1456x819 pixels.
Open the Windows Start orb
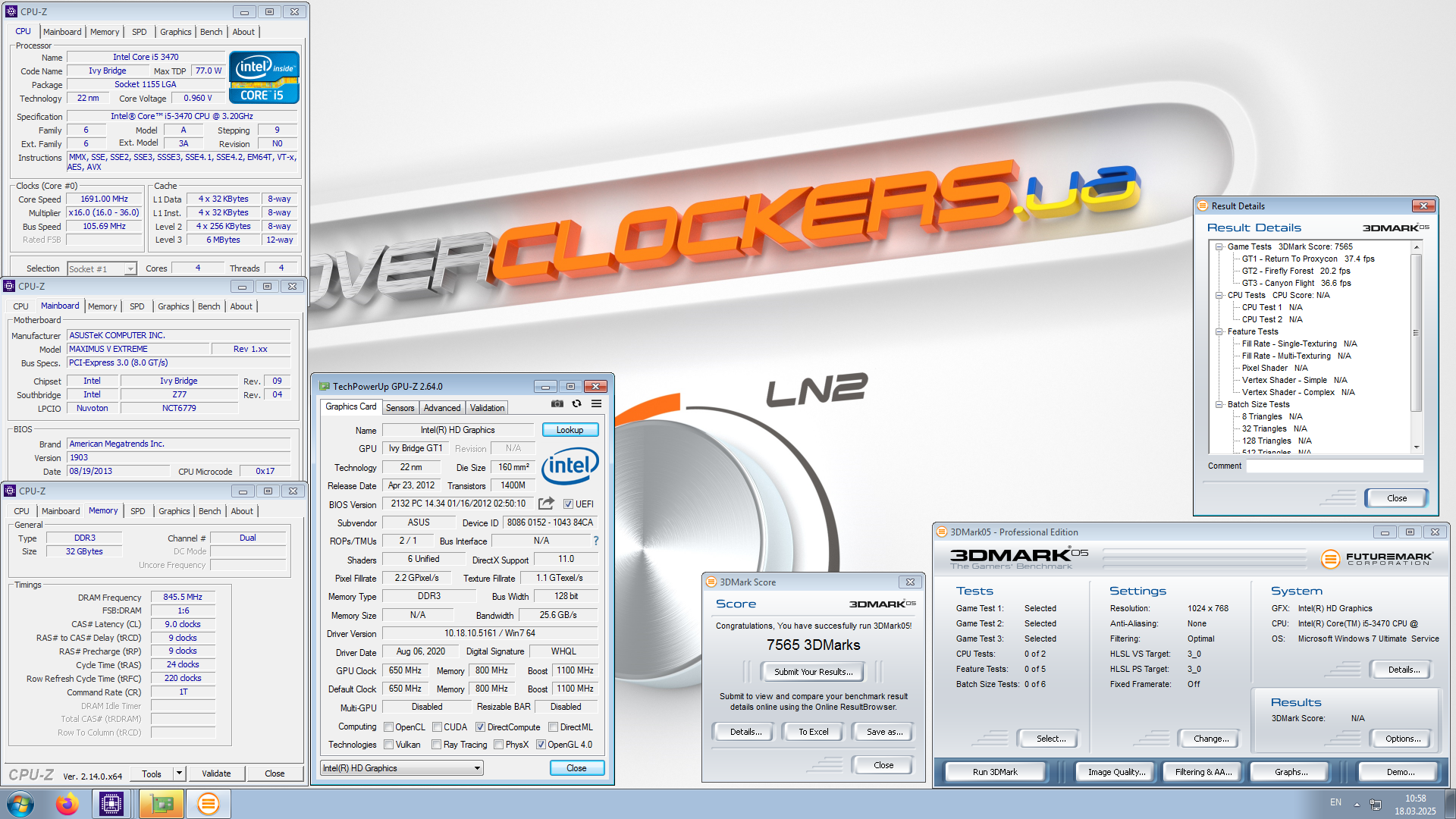click(x=20, y=804)
